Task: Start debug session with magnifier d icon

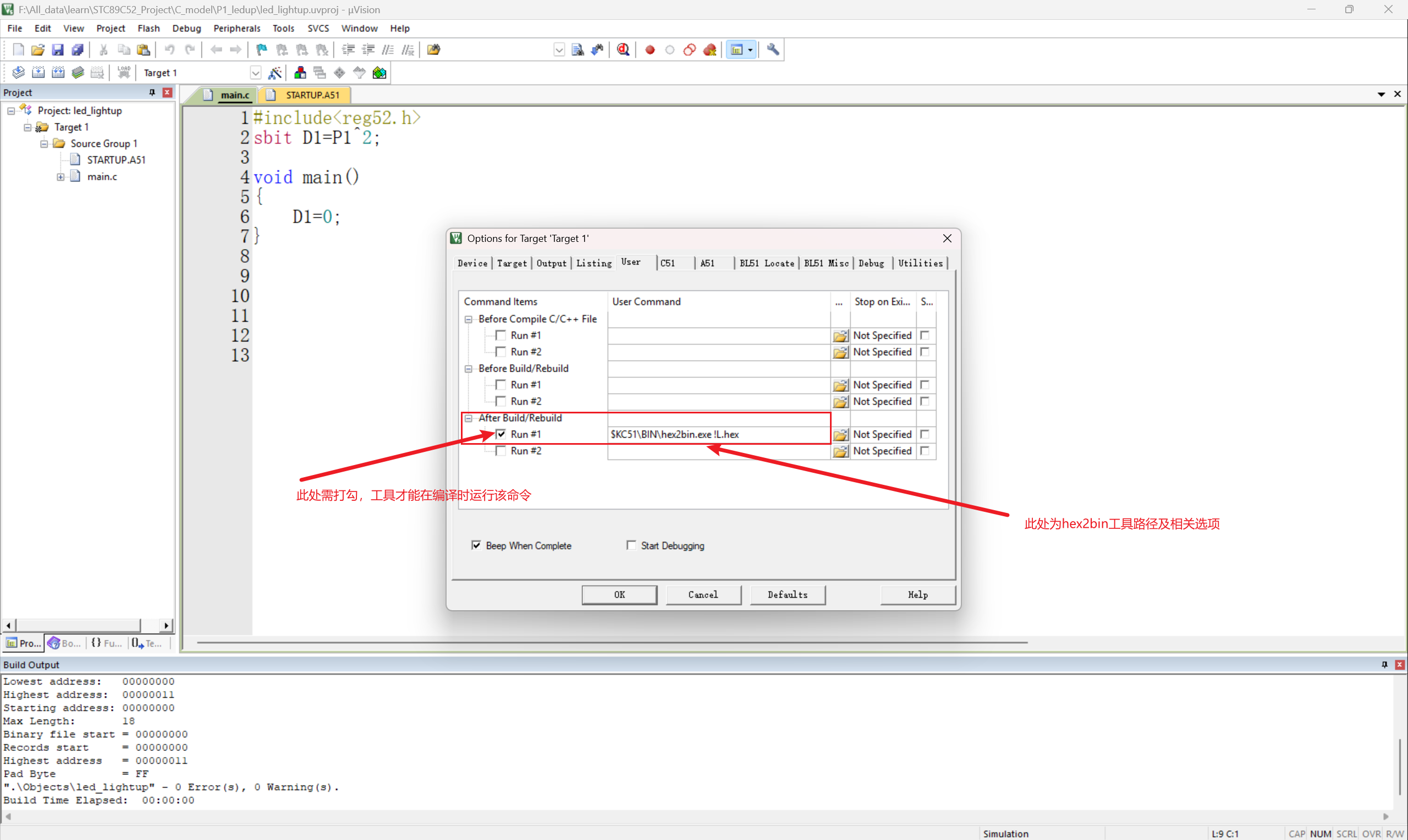Action: click(x=623, y=50)
